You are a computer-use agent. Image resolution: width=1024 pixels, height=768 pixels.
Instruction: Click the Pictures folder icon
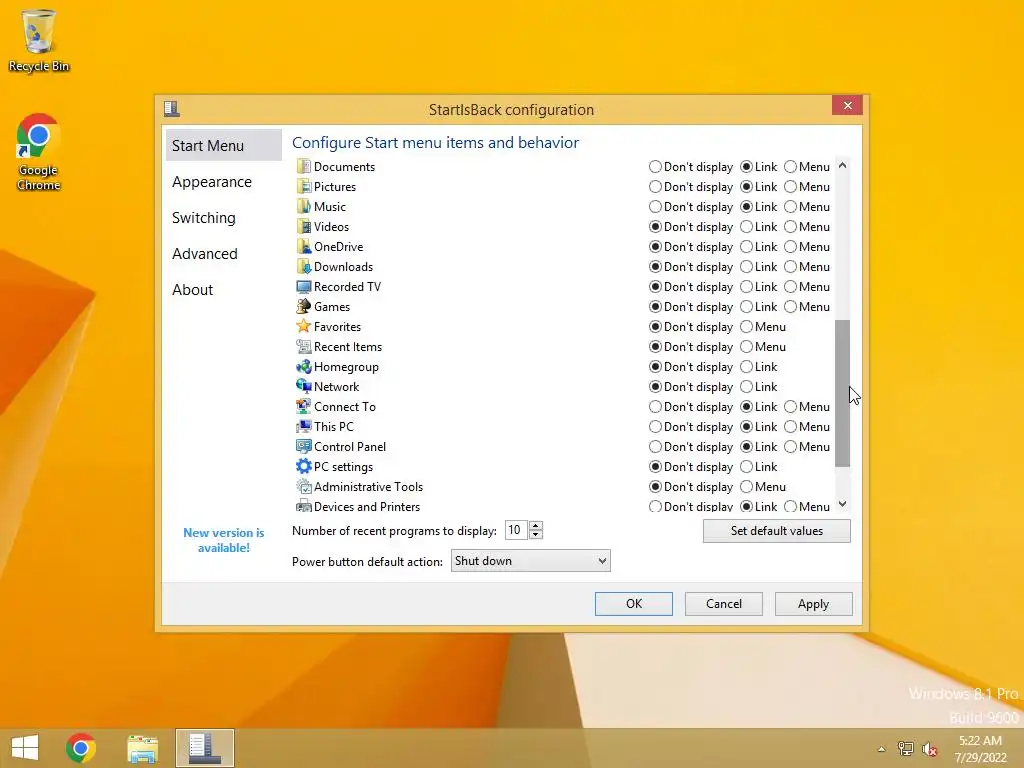point(304,187)
